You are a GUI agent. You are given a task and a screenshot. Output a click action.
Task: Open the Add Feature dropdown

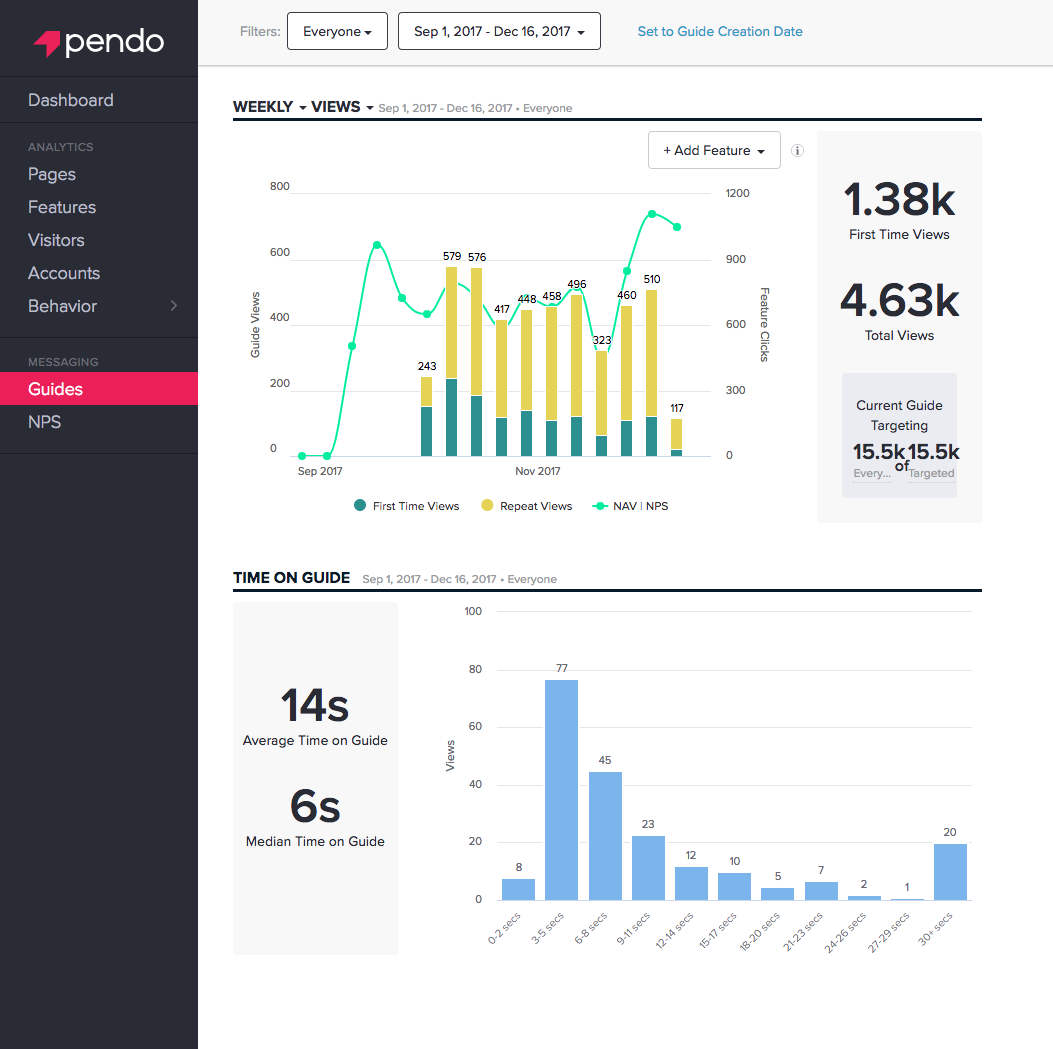point(714,151)
